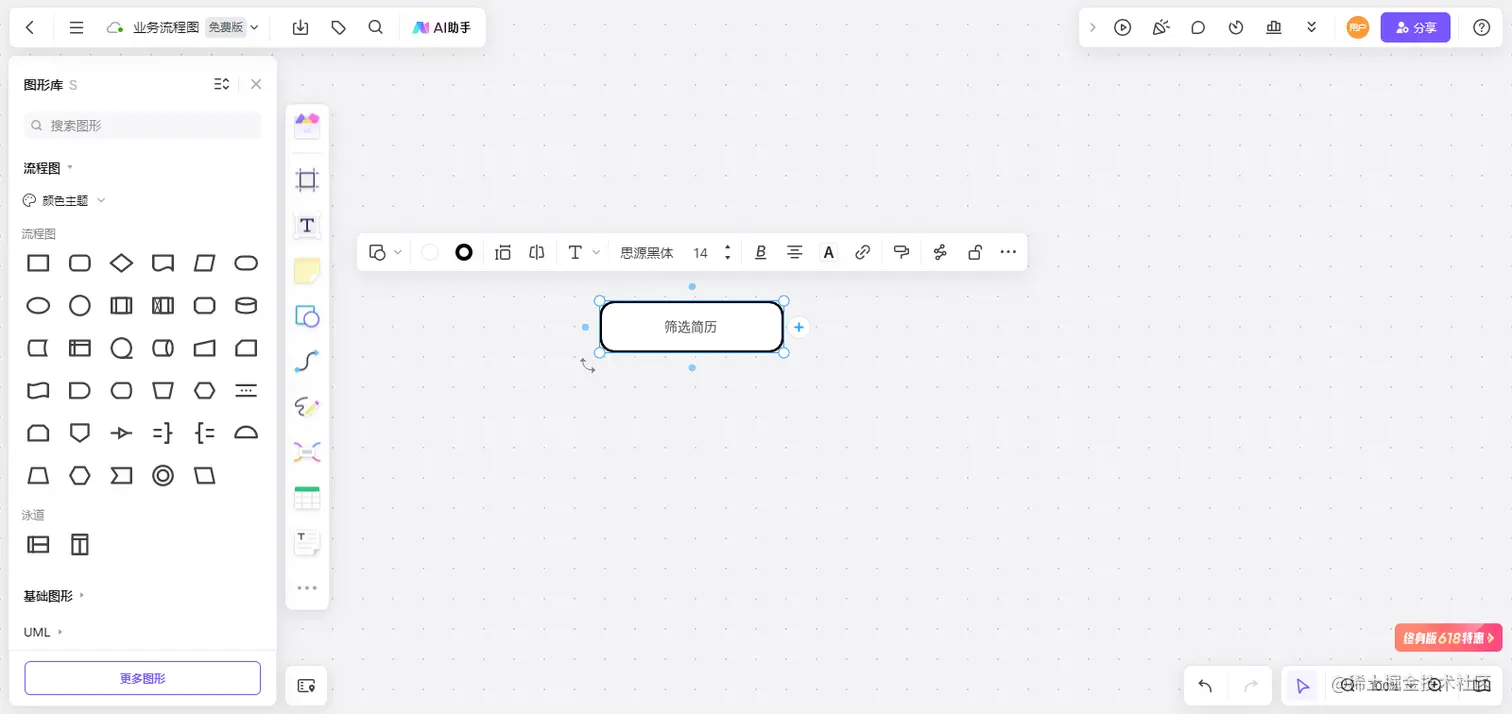The width and height of the screenshot is (1512, 714).
Task: Select the Text tool in the left toolbar
Action: [307, 225]
